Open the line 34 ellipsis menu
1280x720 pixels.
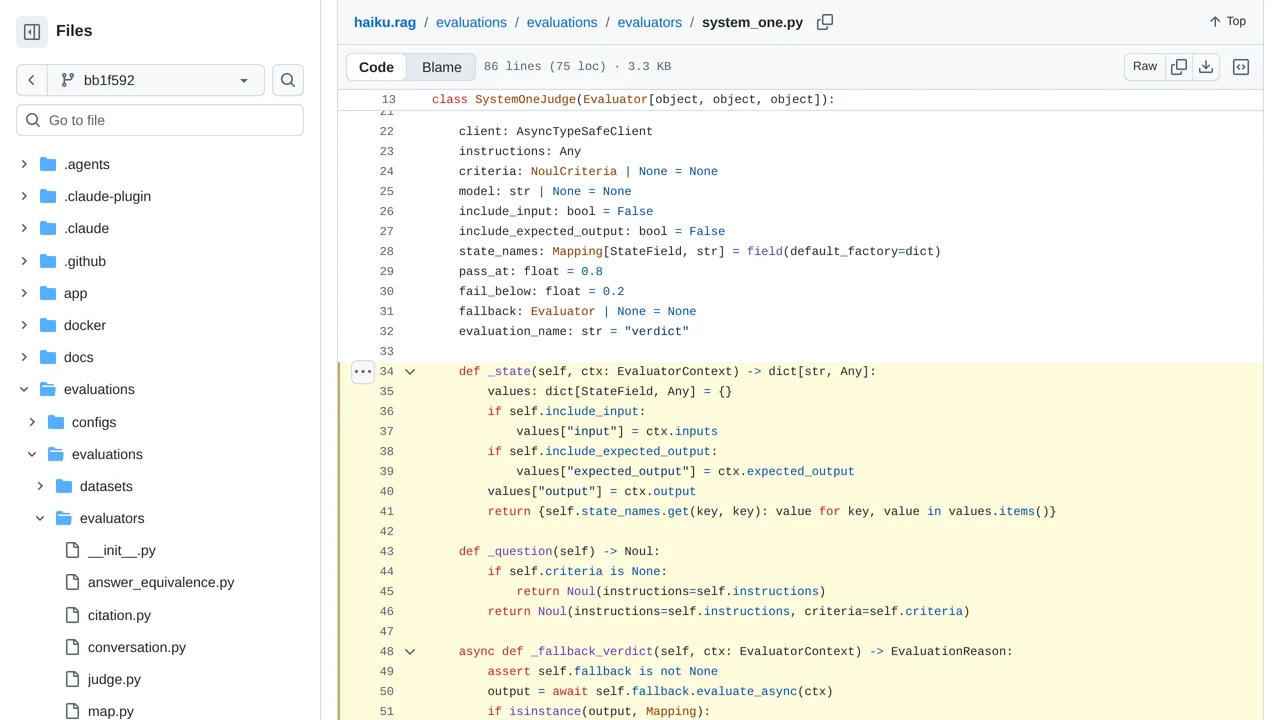(363, 371)
